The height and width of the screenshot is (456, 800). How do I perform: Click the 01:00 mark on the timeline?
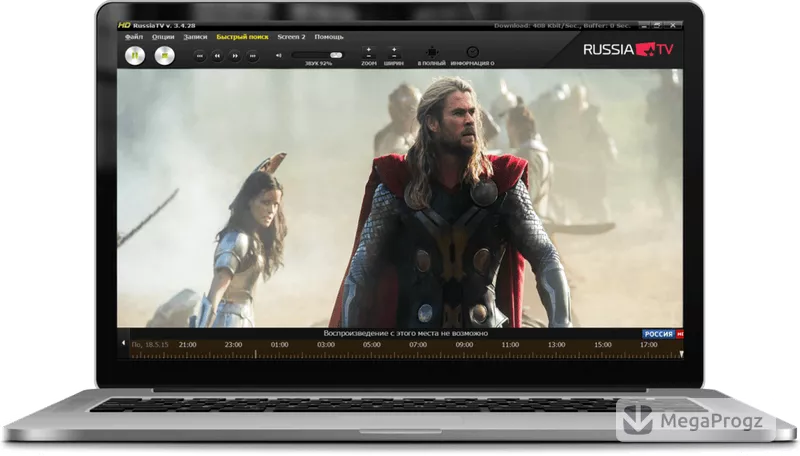[280, 345]
